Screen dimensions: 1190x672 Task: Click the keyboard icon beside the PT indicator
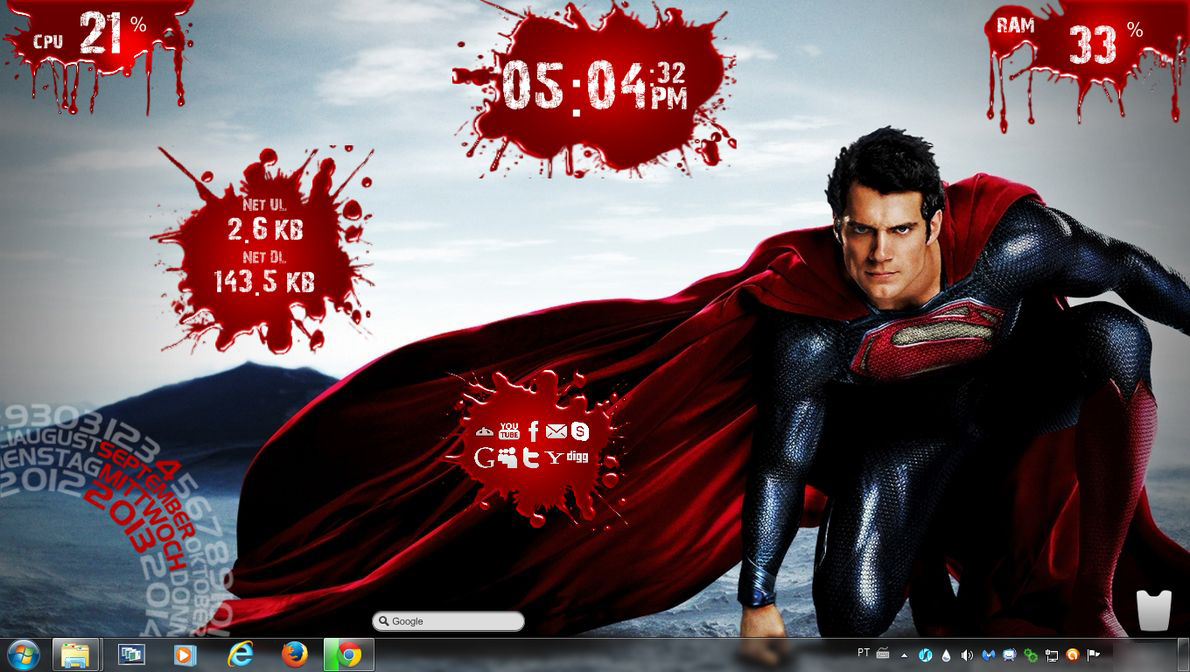(883, 653)
